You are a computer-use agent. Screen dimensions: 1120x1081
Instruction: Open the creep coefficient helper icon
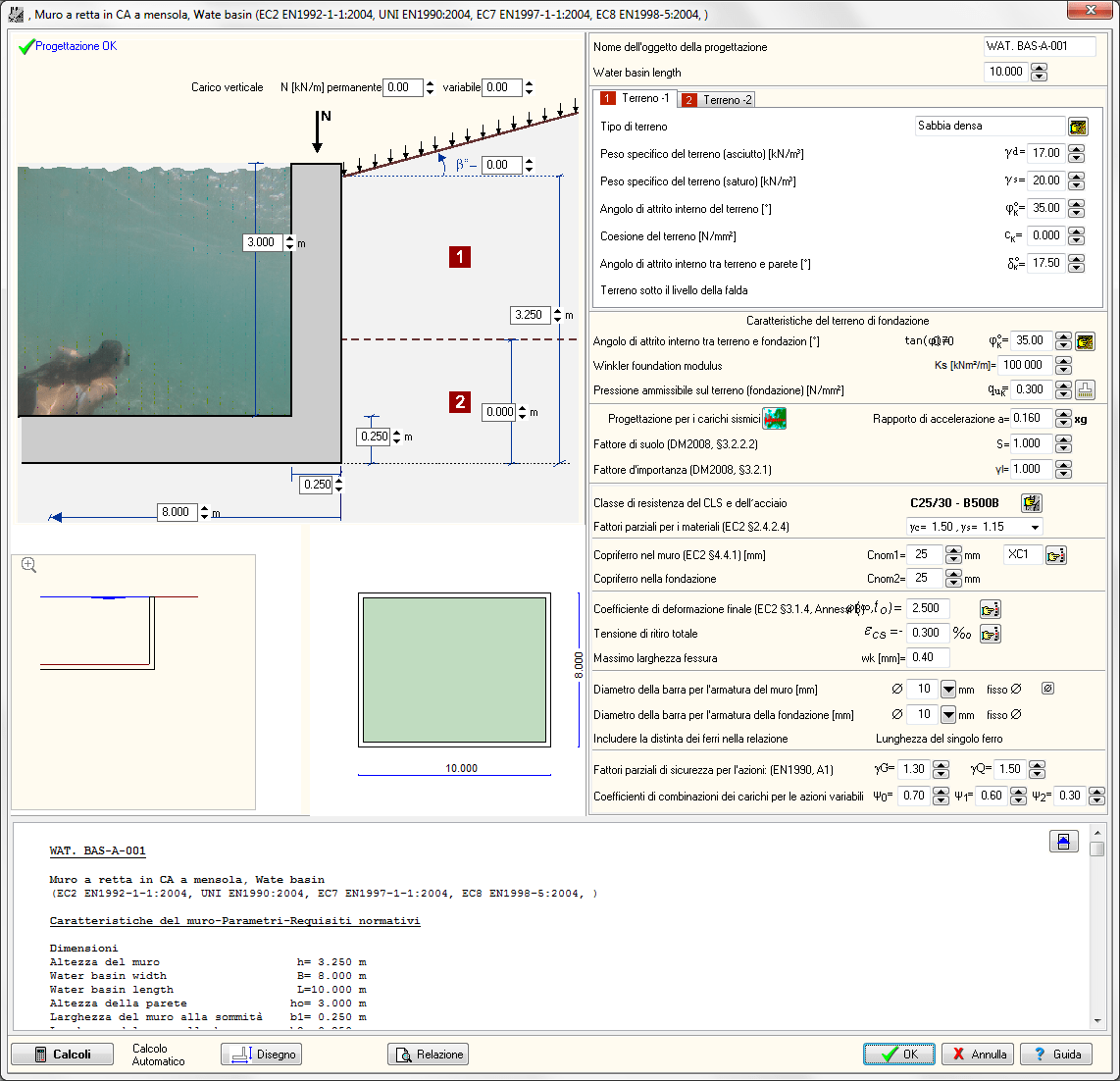pyautogui.click(x=990, y=609)
